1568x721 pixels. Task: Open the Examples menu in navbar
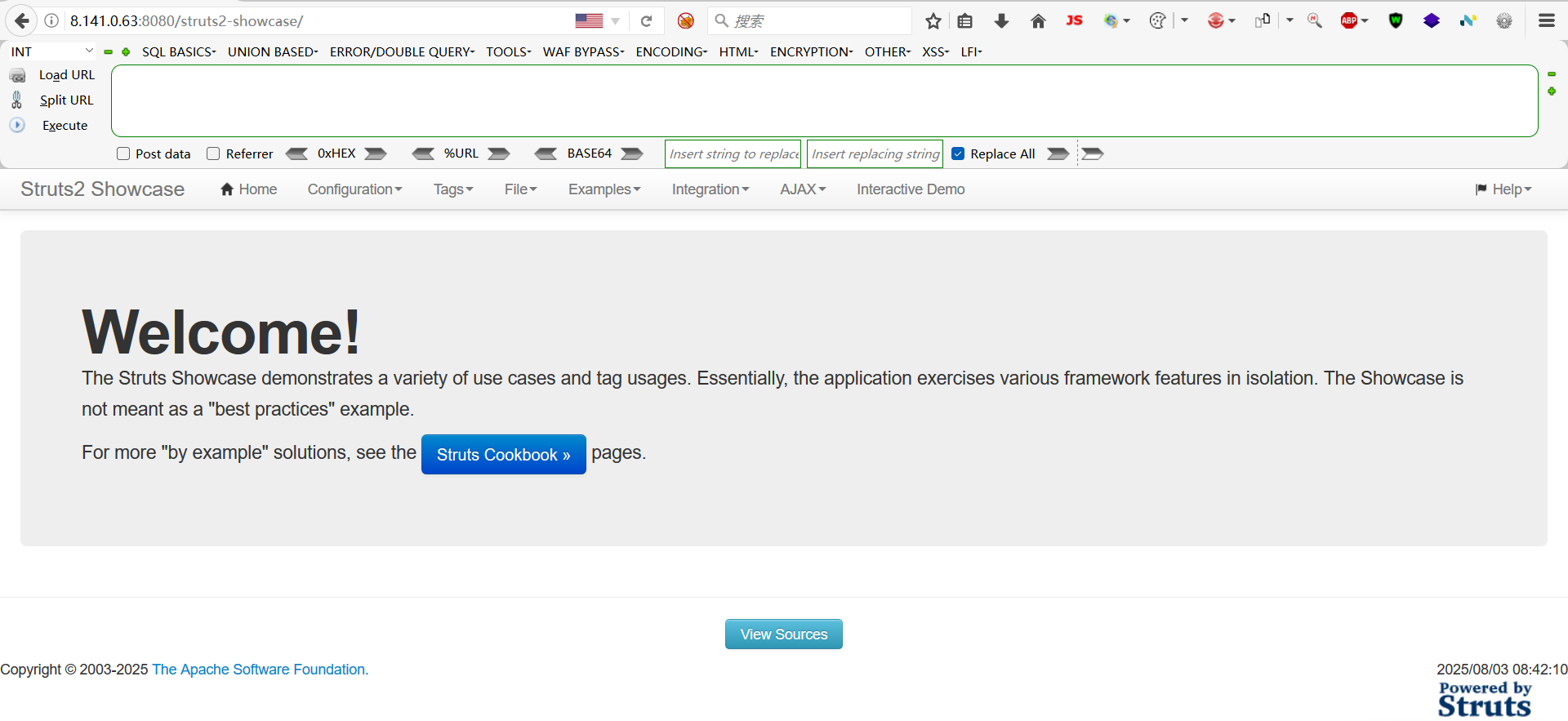pyautogui.click(x=604, y=189)
